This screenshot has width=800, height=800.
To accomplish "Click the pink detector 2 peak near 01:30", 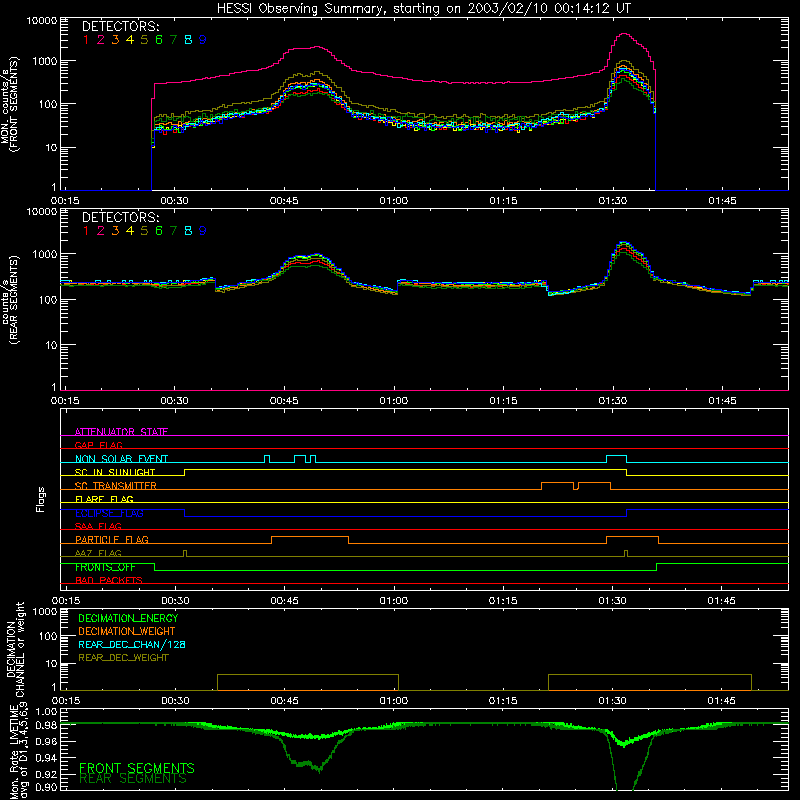I will pyautogui.click(x=624, y=34).
